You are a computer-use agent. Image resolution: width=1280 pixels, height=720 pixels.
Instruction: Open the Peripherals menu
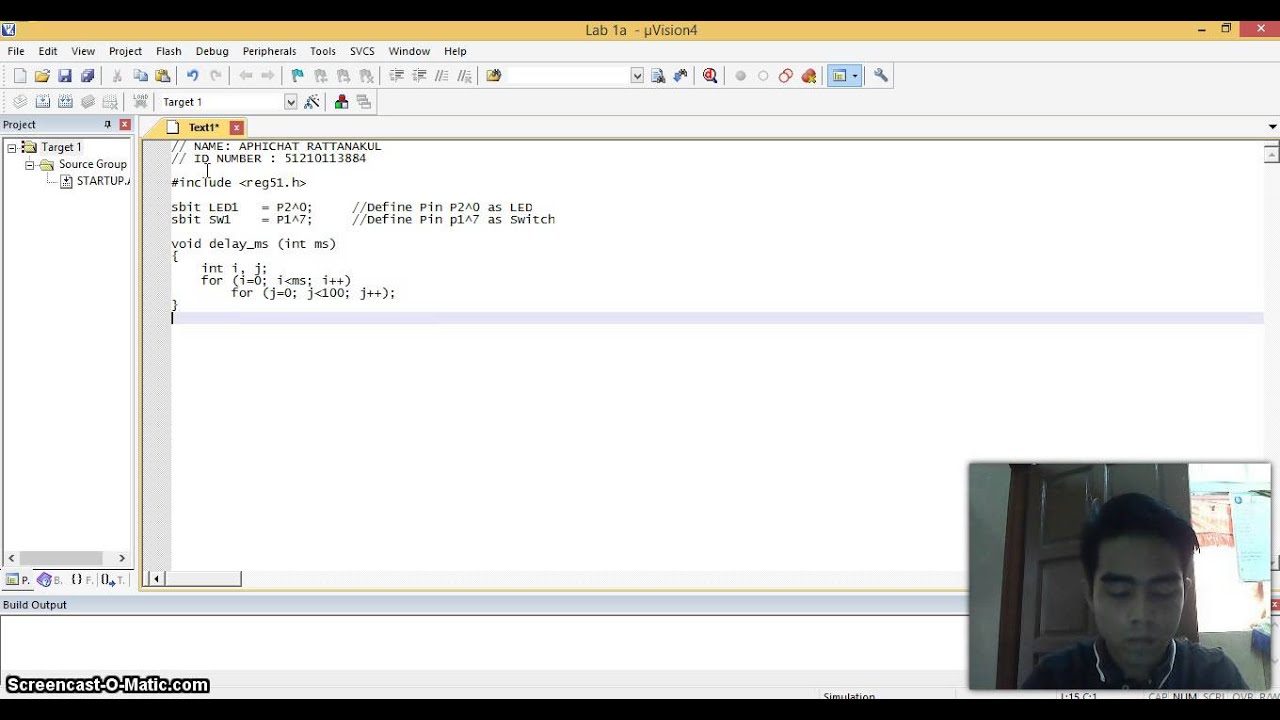click(269, 51)
